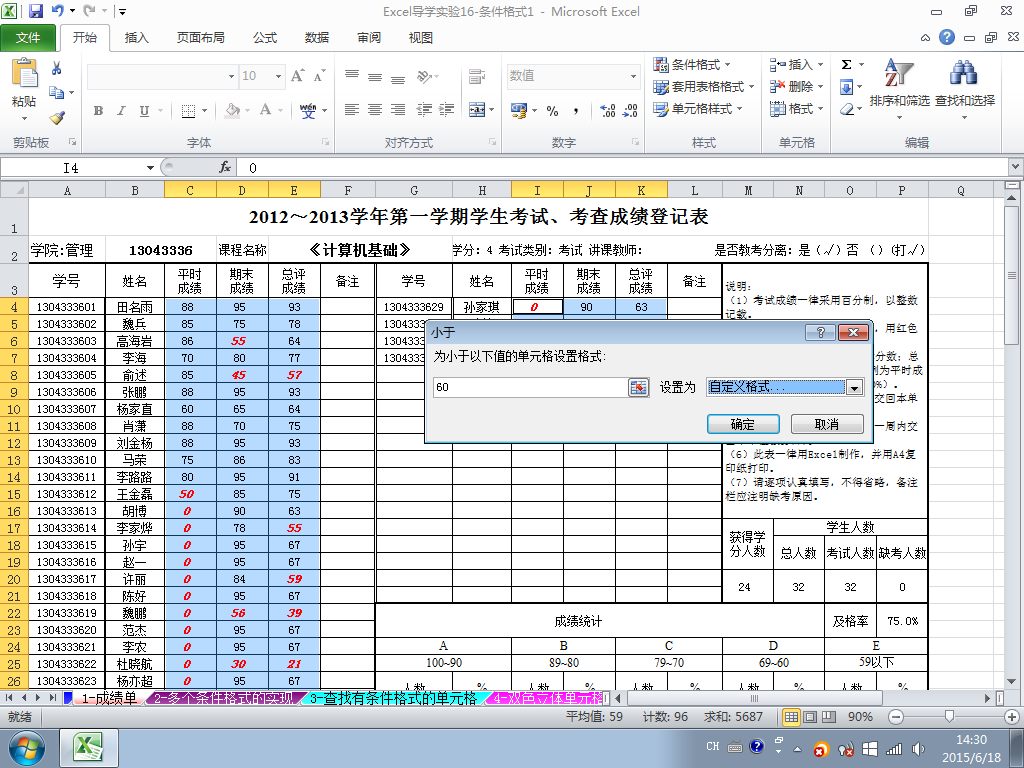
Task: Click the cell borders icon
Action: (x=188, y=111)
